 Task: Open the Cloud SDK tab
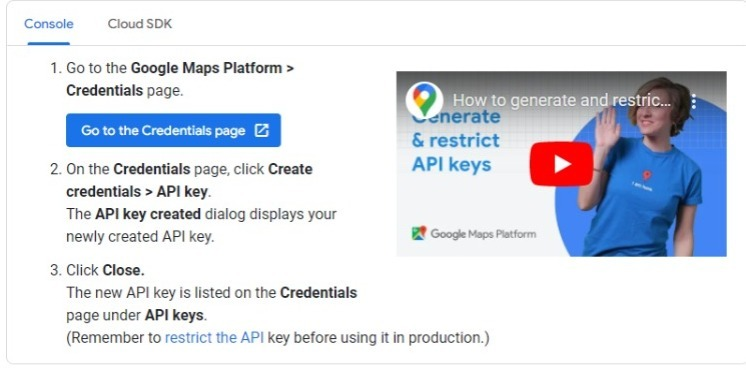(x=139, y=24)
